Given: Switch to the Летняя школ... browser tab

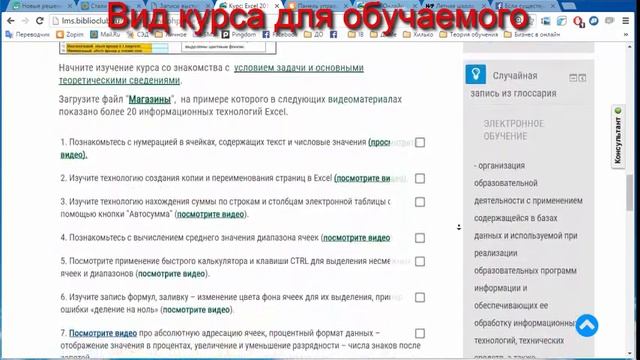Looking at the screenshot, I should click(456, 6).
